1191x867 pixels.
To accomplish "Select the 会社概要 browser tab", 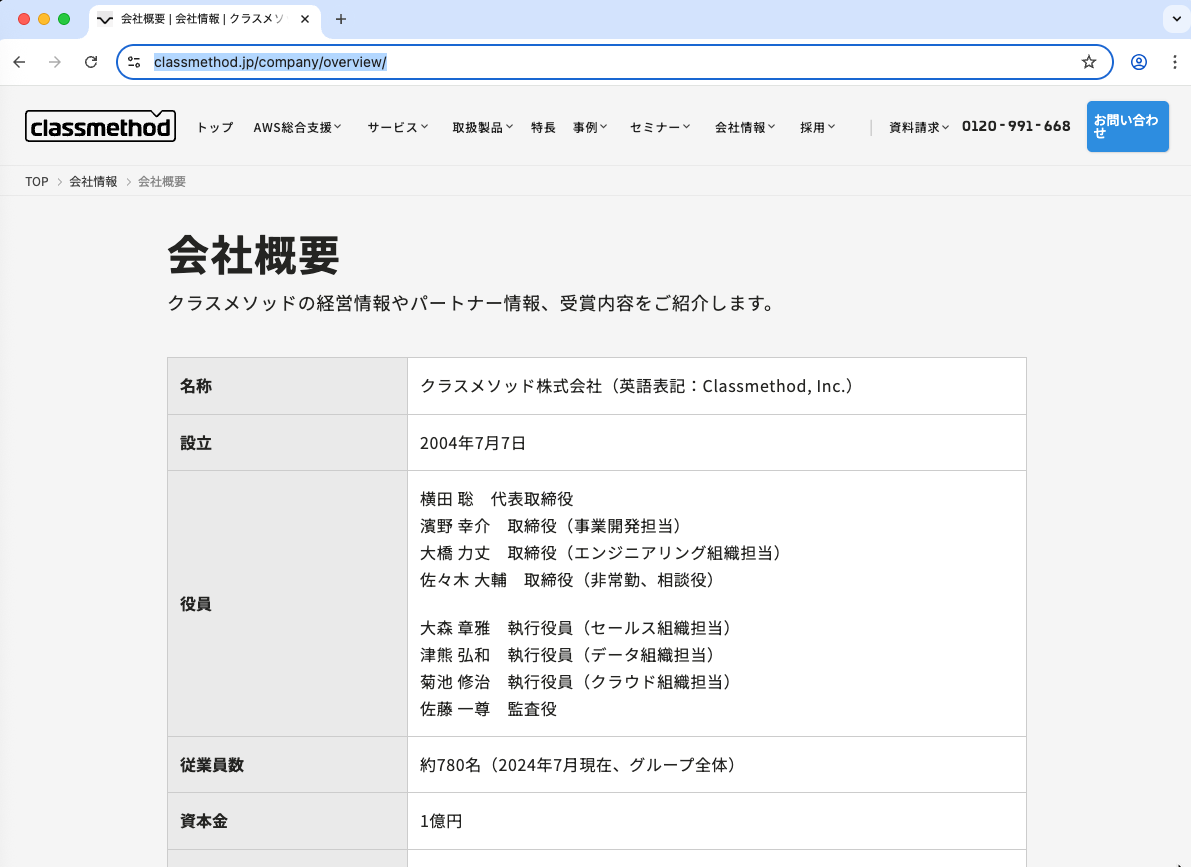I will (x=204, y=20).
